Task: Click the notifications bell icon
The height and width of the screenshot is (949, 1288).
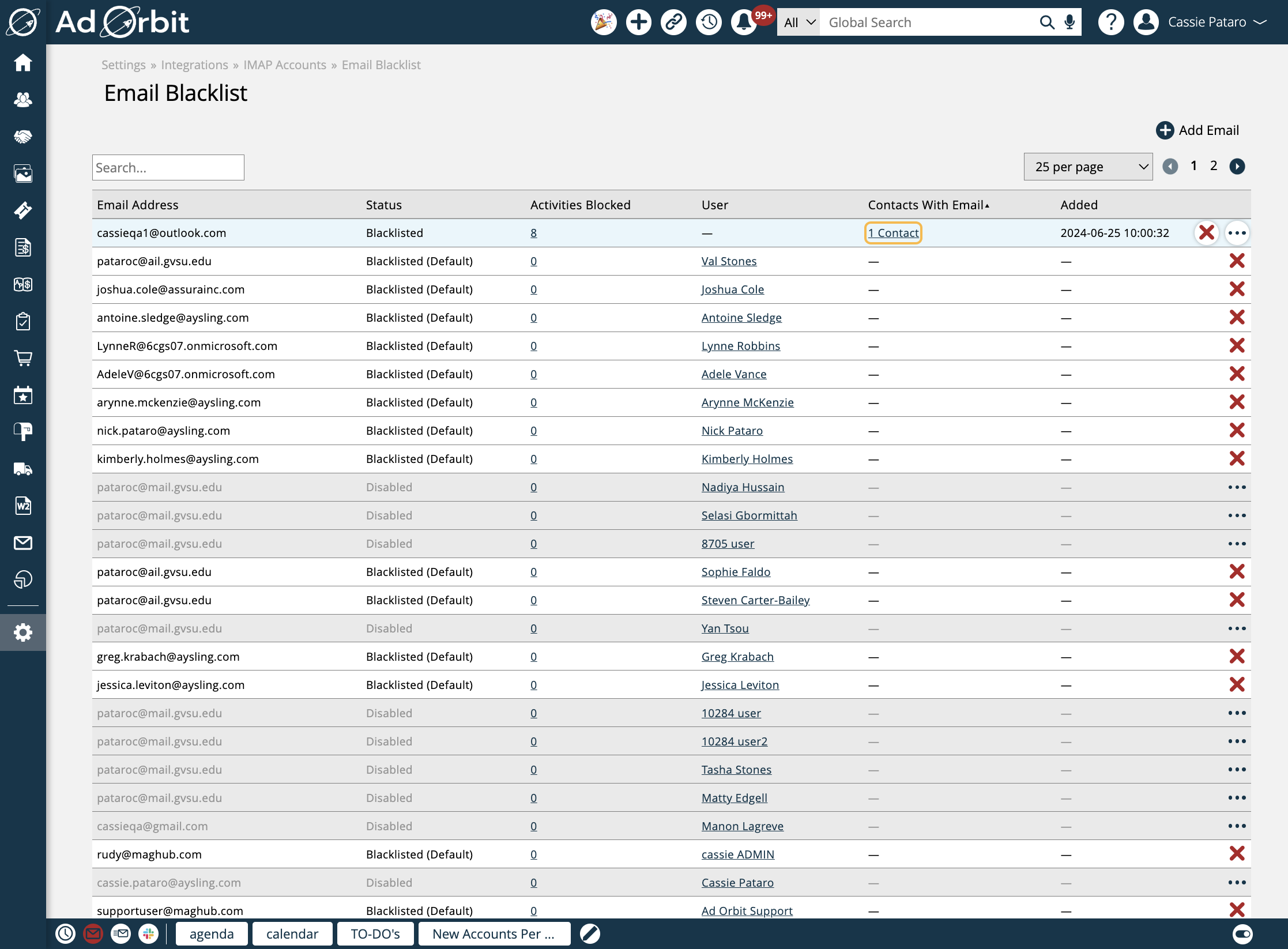Action: point(744,22)
